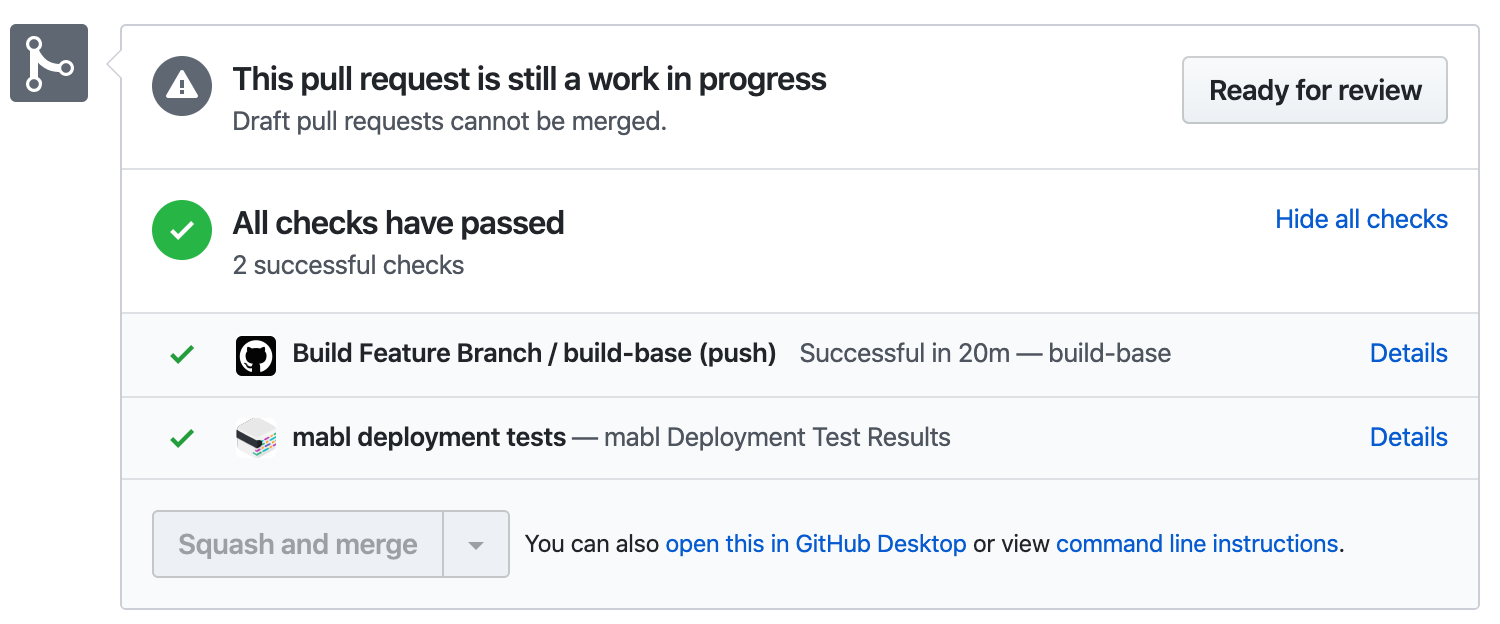Collapse checks with Hide all checks

point(1361,219)
